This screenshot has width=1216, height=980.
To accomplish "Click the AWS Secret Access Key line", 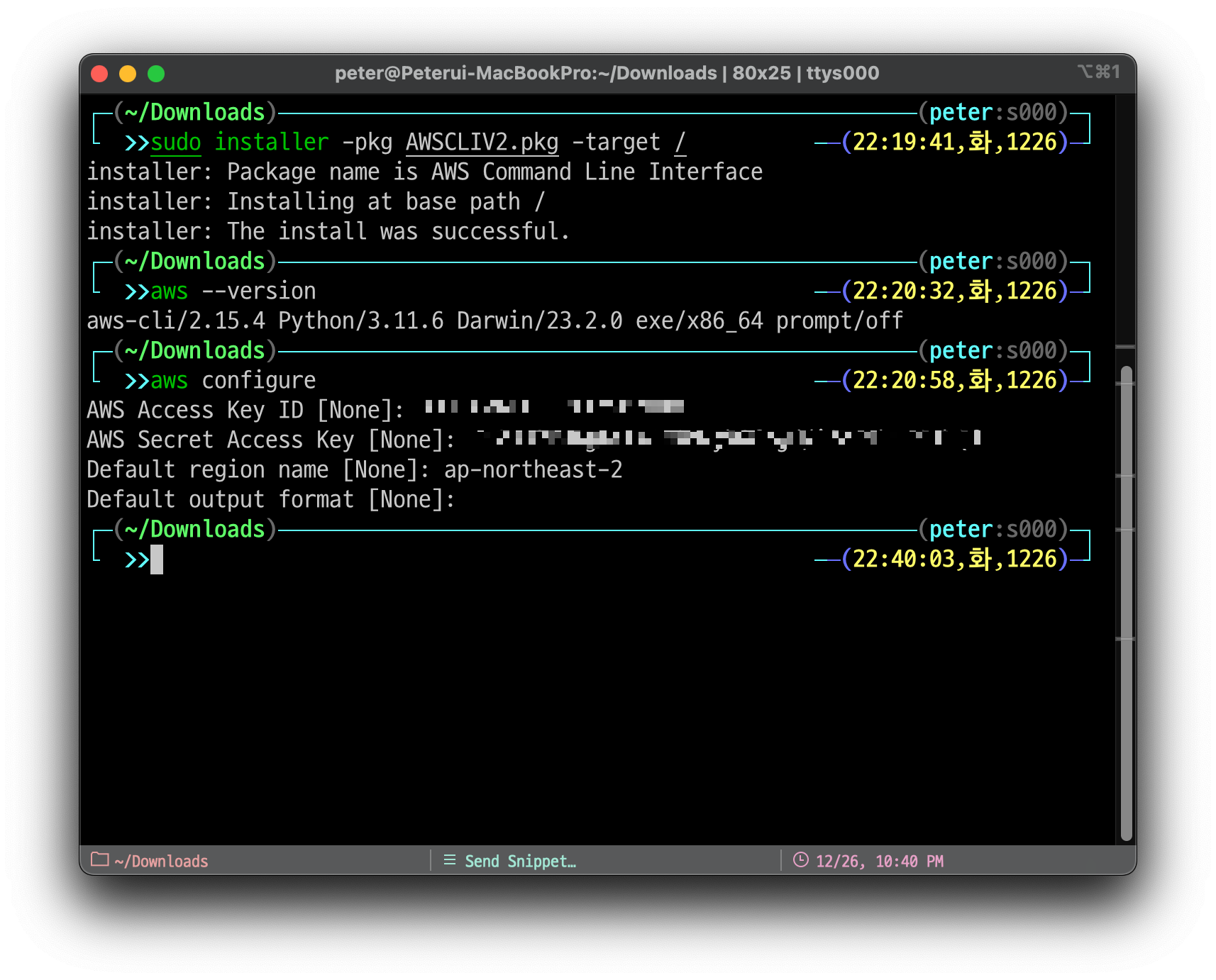I will 534,440.
